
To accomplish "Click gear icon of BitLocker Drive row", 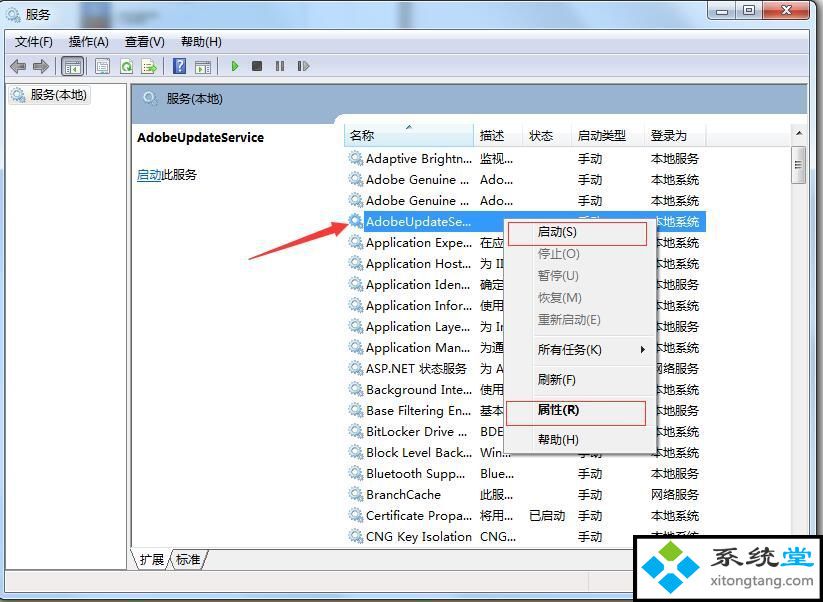I will pos(356,431).
